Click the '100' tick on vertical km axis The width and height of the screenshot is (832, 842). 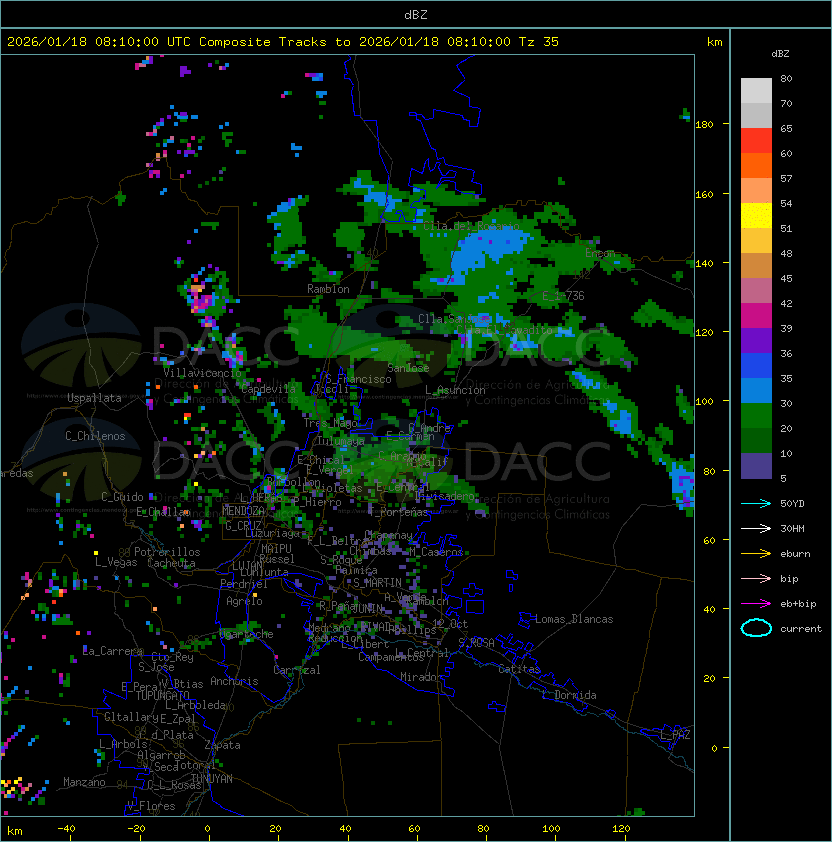tap(704, 401)
